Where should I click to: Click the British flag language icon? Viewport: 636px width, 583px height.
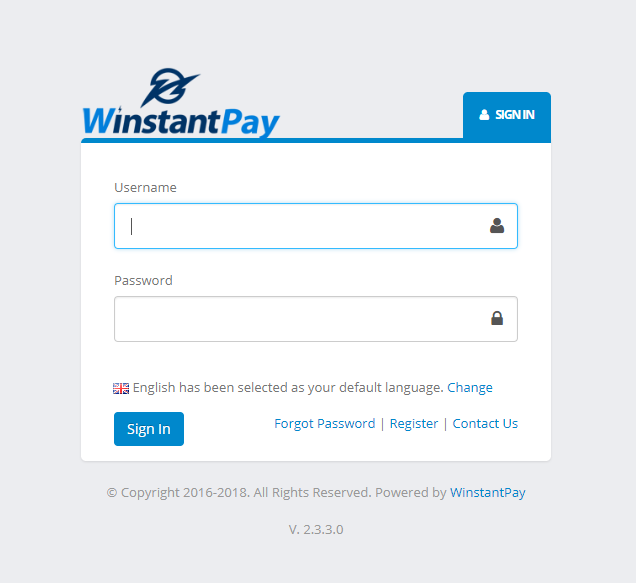[x=121, y=388]
